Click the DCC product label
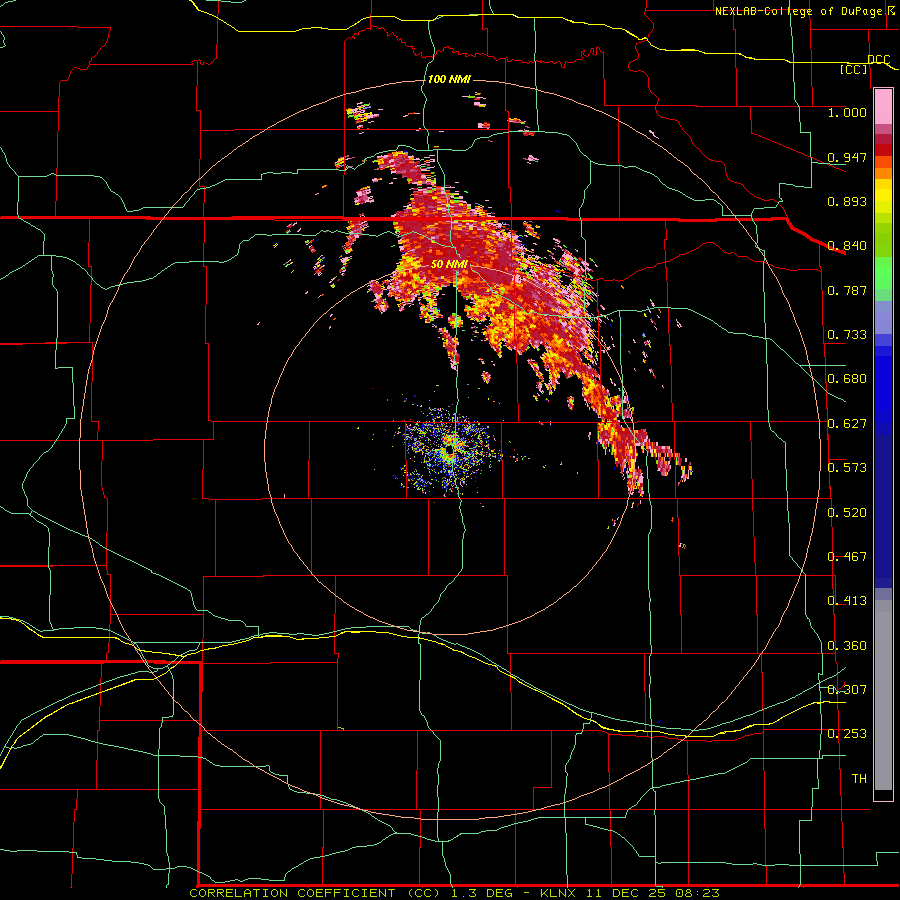Viewport: 900px width, 900px height. point(878,59)
